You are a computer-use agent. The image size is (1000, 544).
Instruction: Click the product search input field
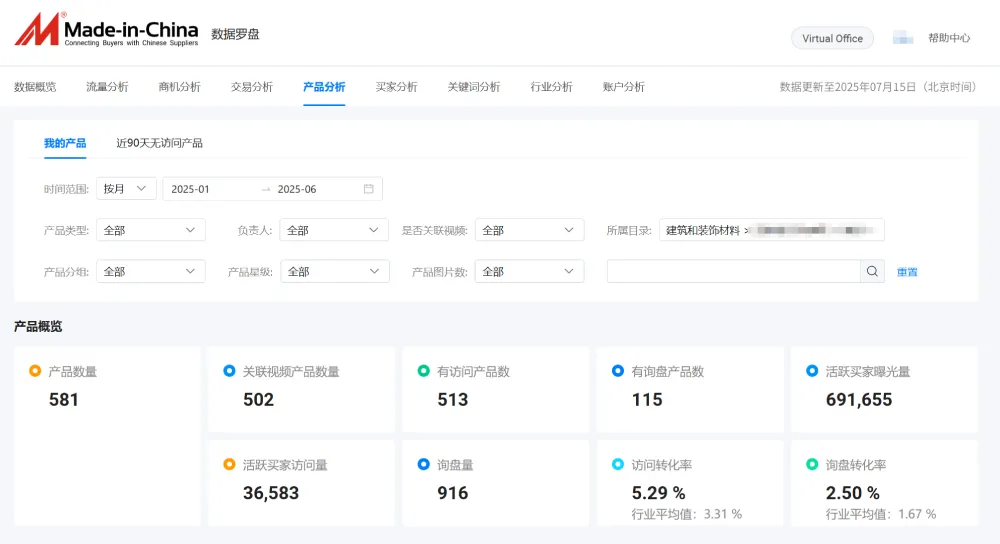coord(733,271)
